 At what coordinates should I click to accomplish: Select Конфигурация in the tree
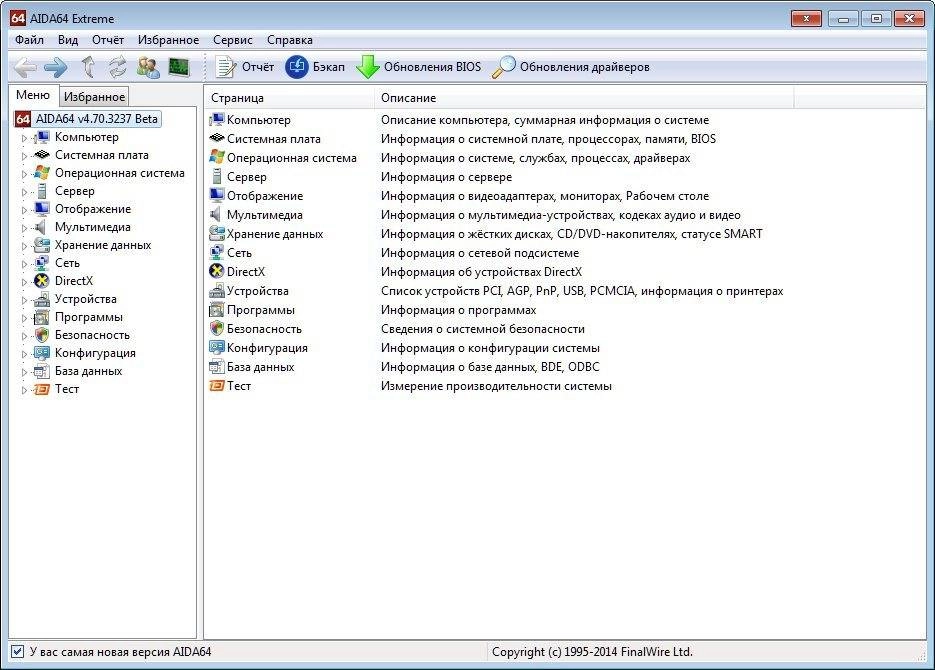point(95,353)
